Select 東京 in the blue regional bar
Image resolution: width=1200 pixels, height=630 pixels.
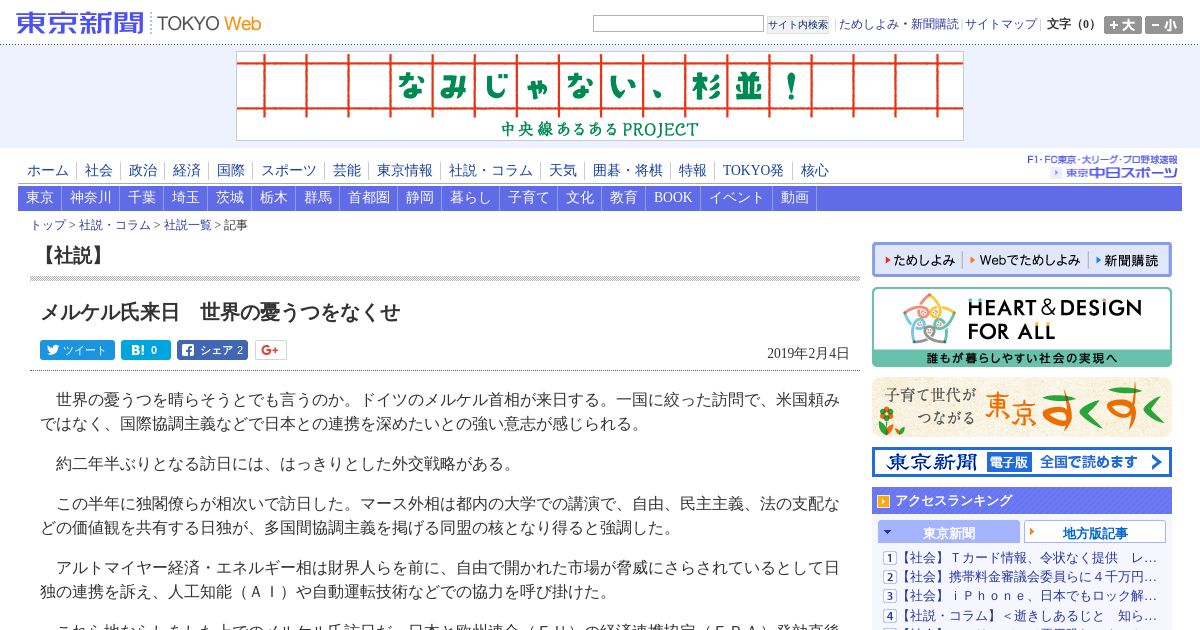pyautogui.click(x=40, y=198)
